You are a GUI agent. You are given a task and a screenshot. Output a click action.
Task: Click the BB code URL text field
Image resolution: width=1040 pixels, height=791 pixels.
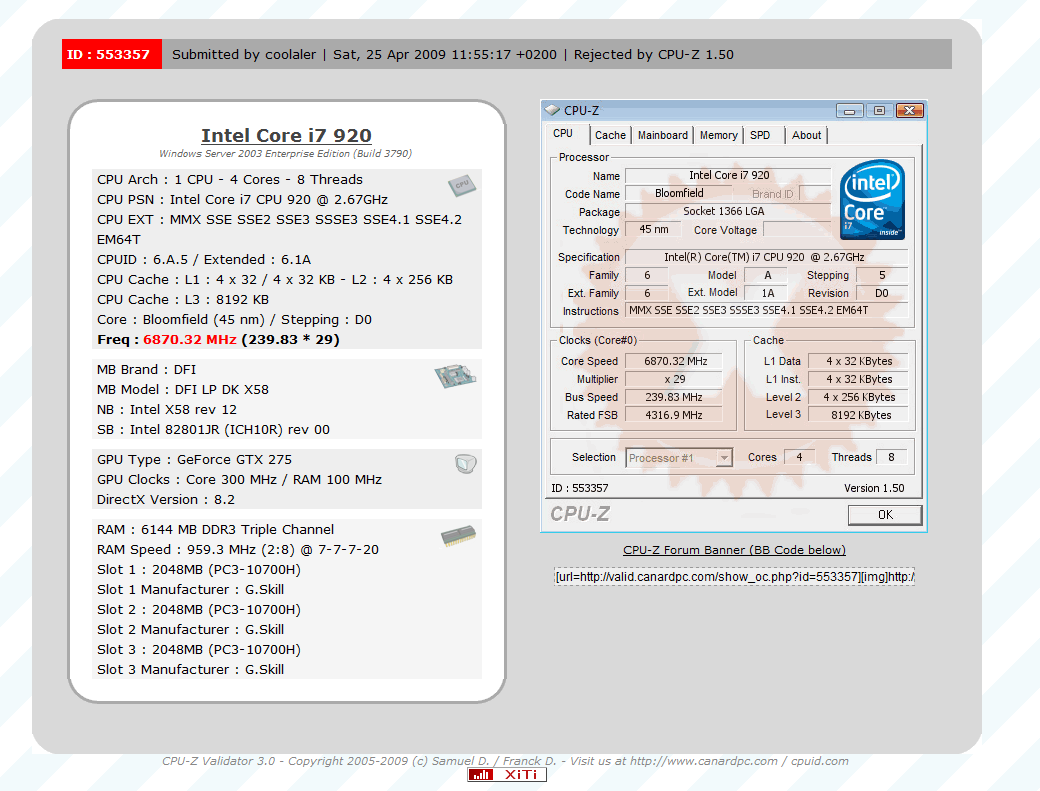click(x=734, y=577)
